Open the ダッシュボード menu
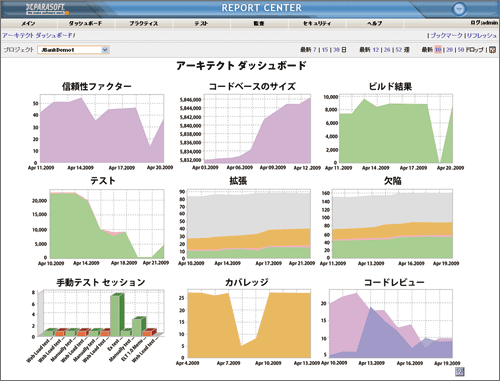The width and height of the screenshot is (500, 381). coord(86,23)
